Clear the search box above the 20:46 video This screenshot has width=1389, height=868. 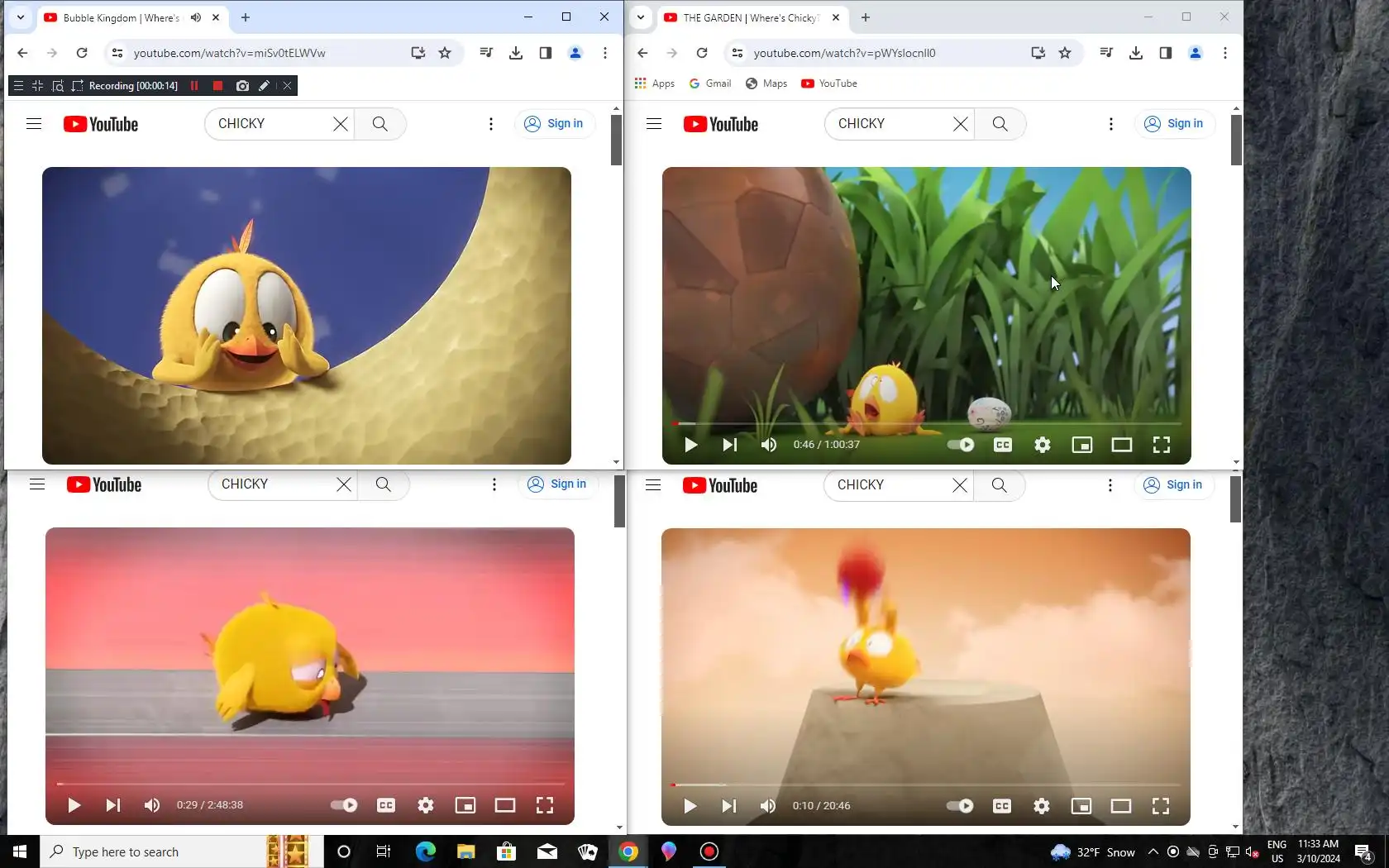[960, 485]
